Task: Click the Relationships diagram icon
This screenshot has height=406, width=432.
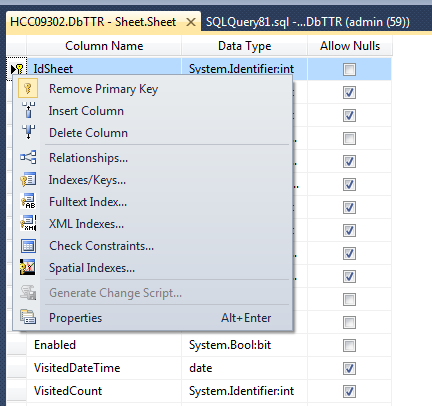Action: [x=28, y=157]
